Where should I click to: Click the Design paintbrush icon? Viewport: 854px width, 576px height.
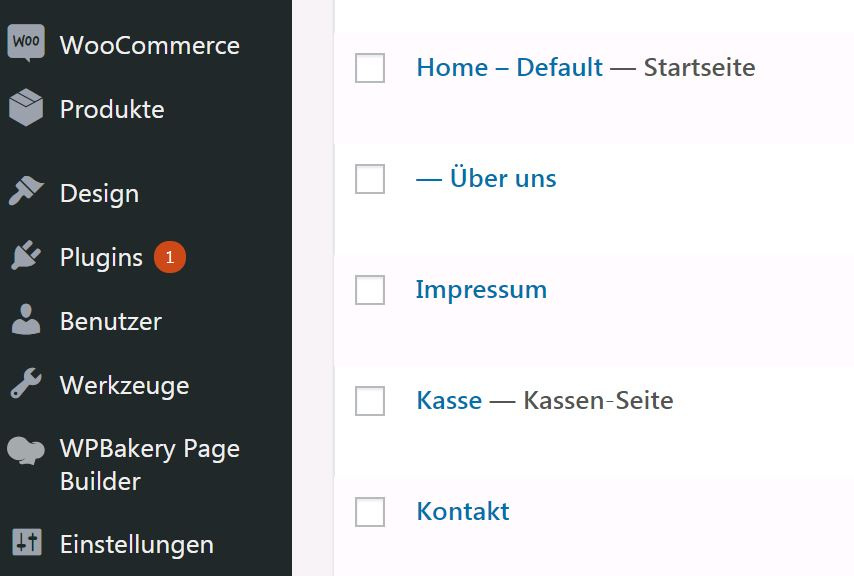coord(26,191)
